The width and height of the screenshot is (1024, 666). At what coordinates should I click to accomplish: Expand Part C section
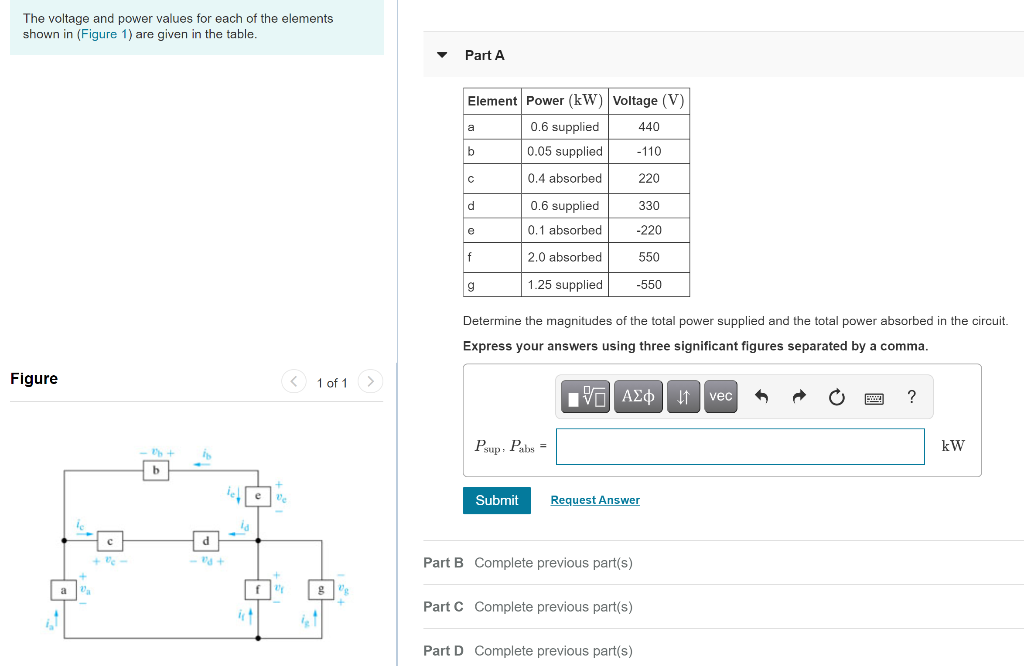click(443, 606)
